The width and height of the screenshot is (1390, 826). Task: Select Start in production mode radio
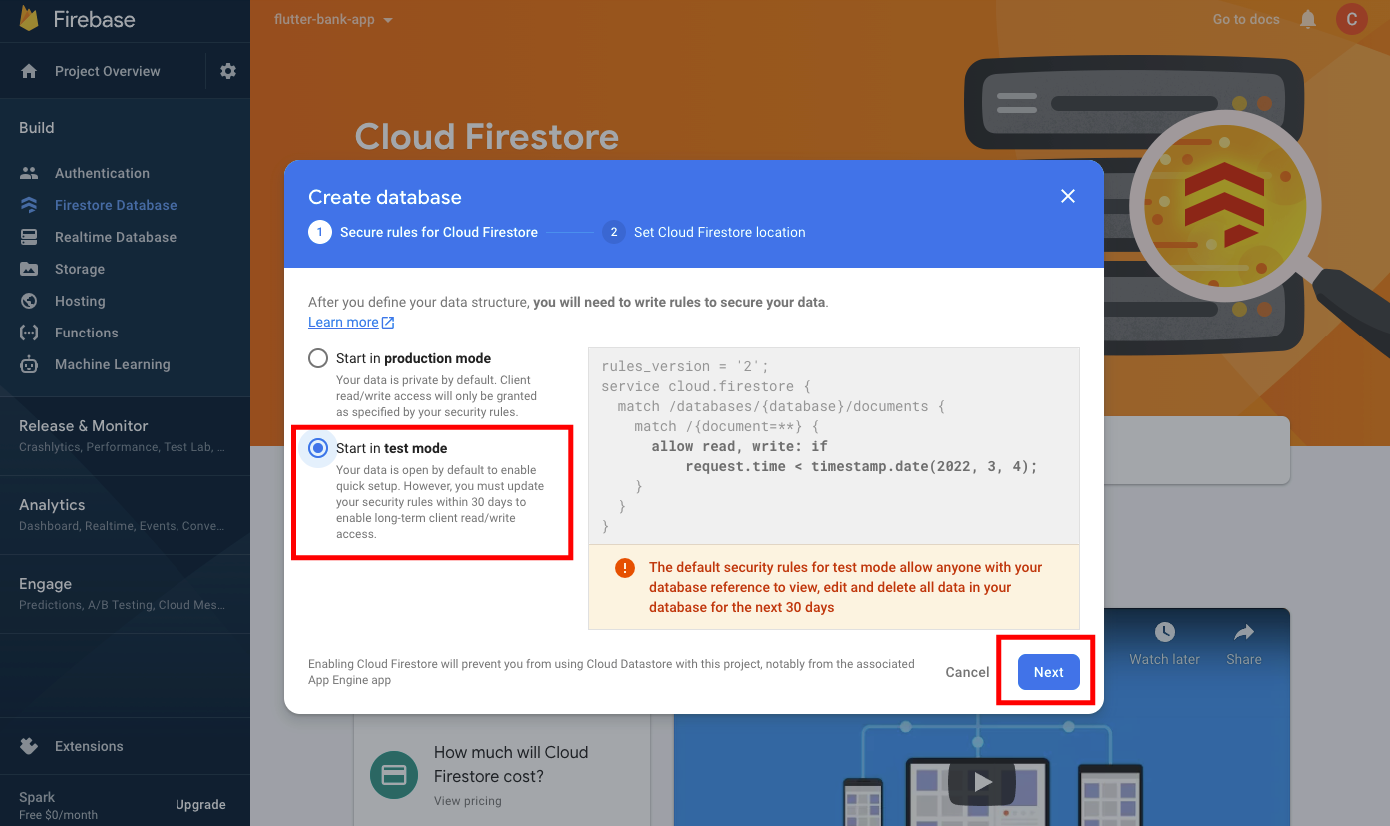pyautogui.click(x=318, y=358)
